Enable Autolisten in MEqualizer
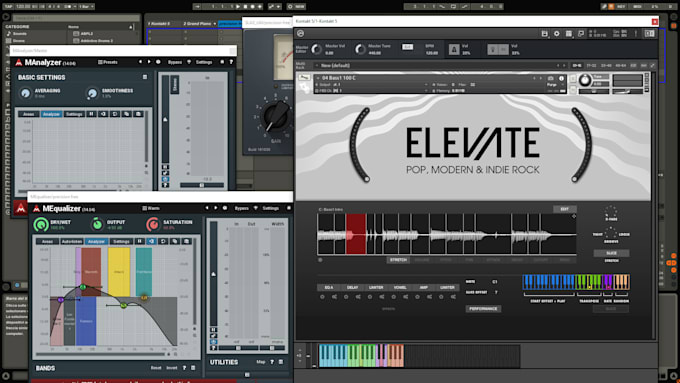 pyautogui.click(x=72, y=241)
